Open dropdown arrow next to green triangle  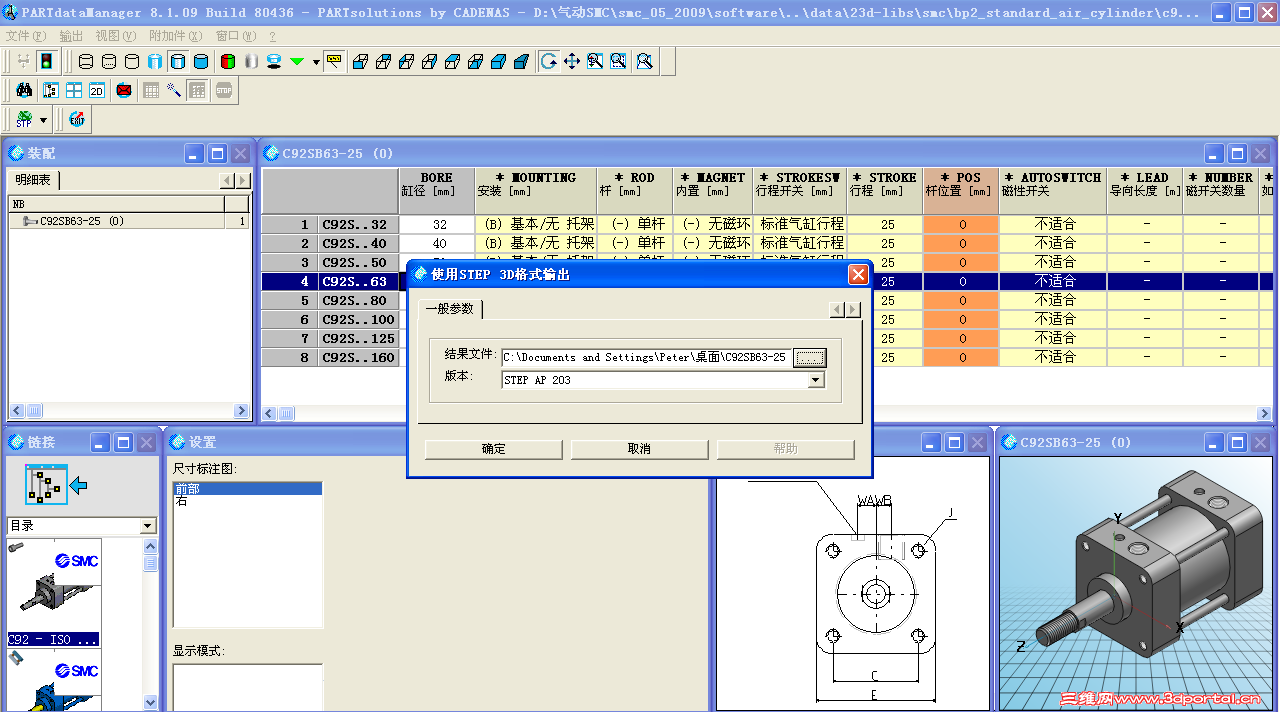click(315, 61)
